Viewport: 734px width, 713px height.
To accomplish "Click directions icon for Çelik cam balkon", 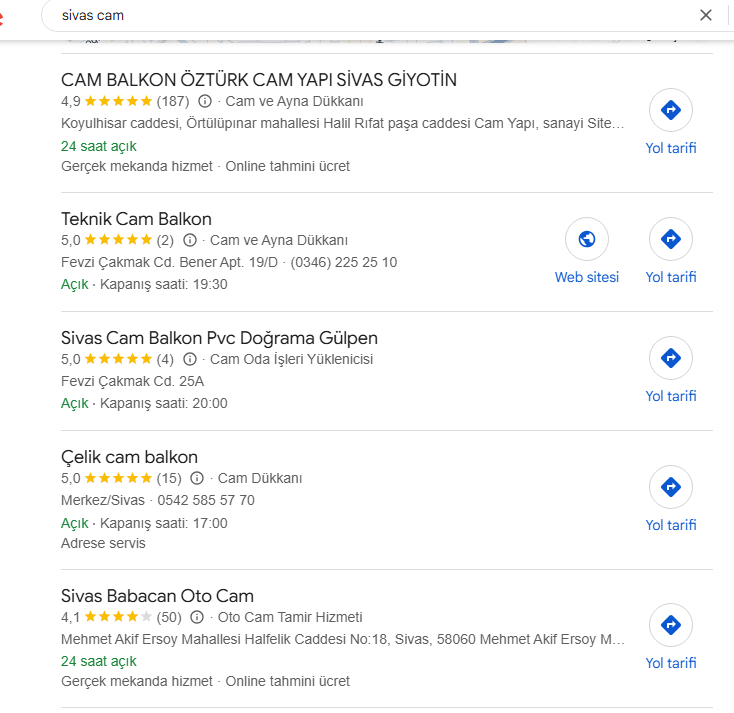I will [x=670, y=487].
